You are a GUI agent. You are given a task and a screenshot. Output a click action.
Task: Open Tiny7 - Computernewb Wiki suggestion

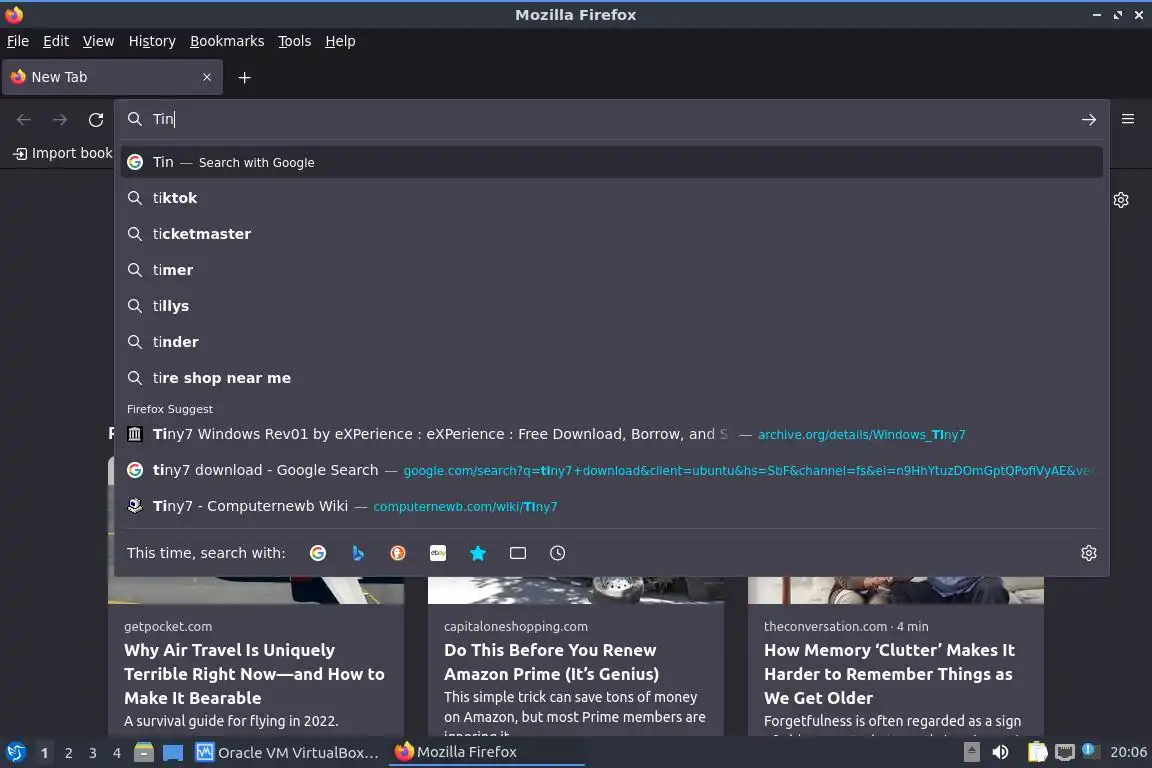(x=611, y=506)
